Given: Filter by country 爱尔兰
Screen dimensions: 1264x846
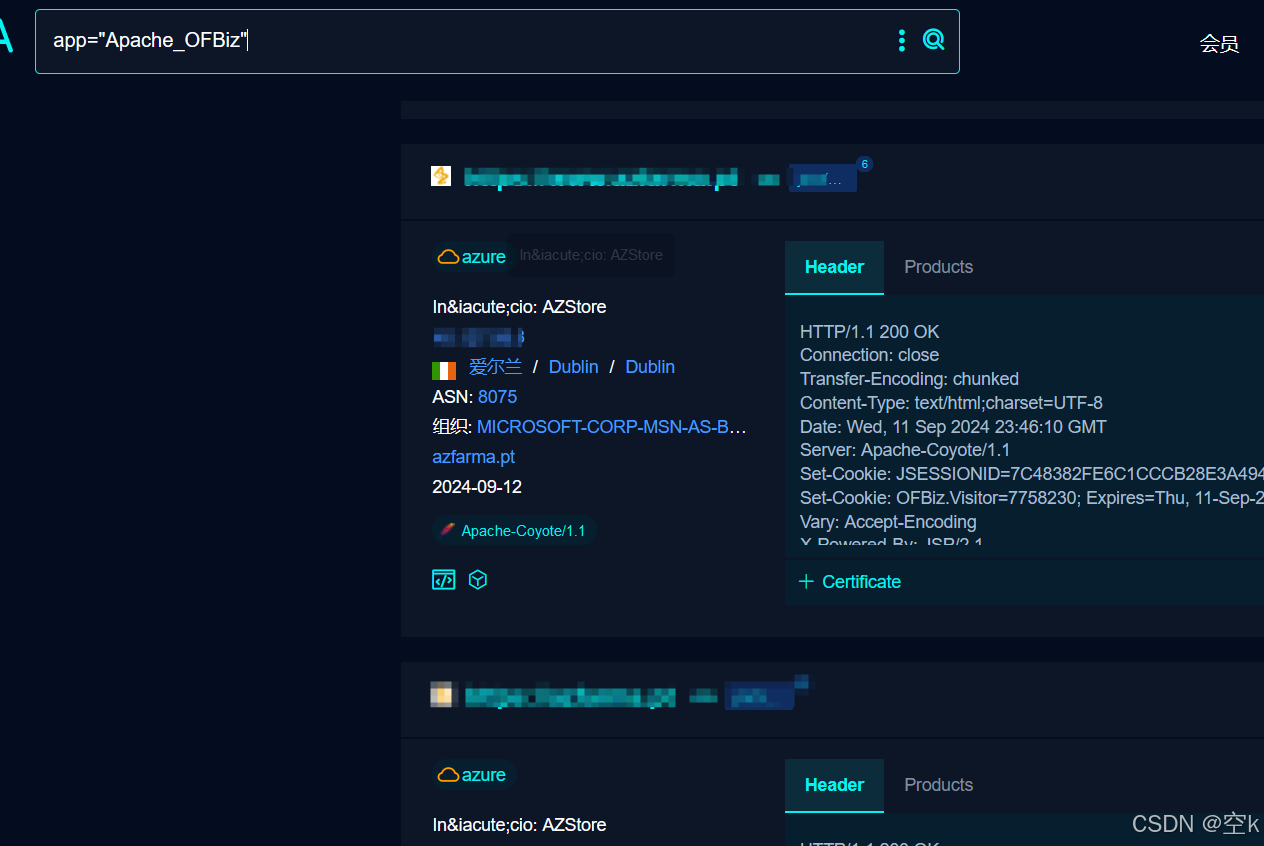Looking at the screenshot, I should coord(495,367).
